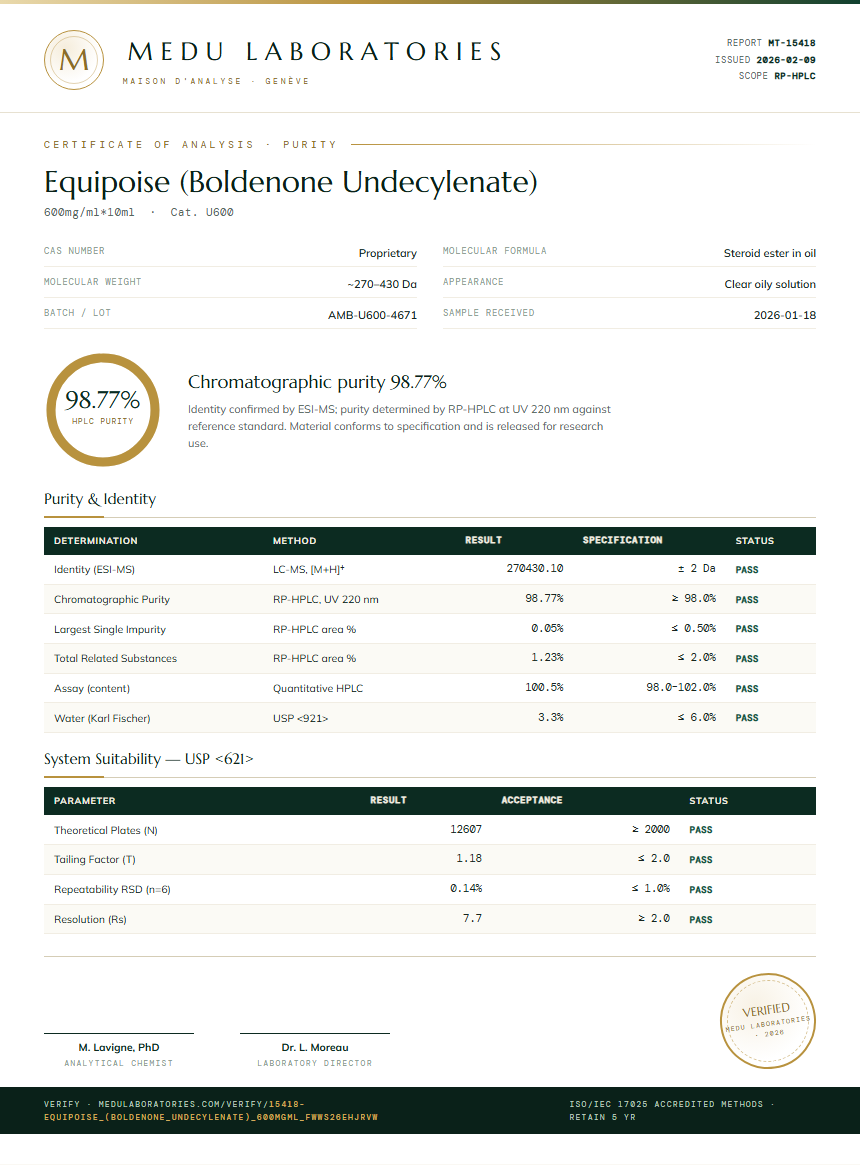The height and width of the screenshot is (1165, 860).
Task: Click the Chromatographic purity 98.77% heading
Action: (317, 383)
